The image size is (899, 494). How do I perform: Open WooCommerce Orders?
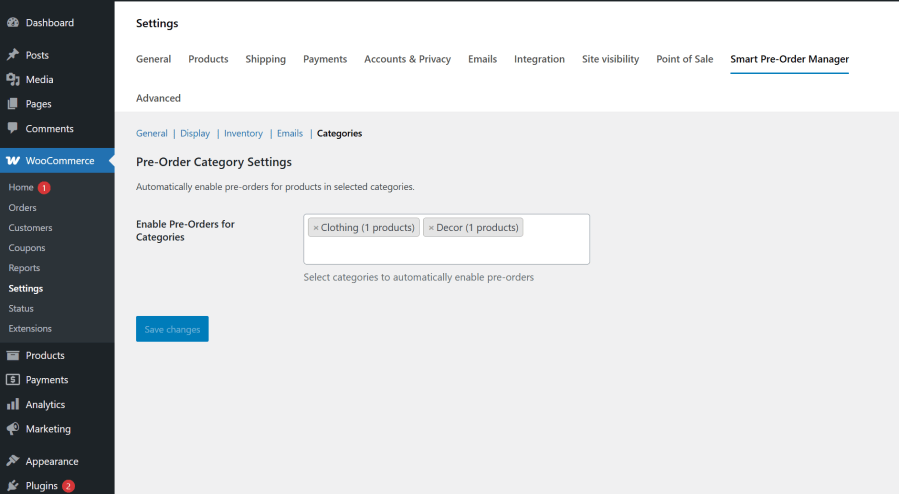[22, 207]
